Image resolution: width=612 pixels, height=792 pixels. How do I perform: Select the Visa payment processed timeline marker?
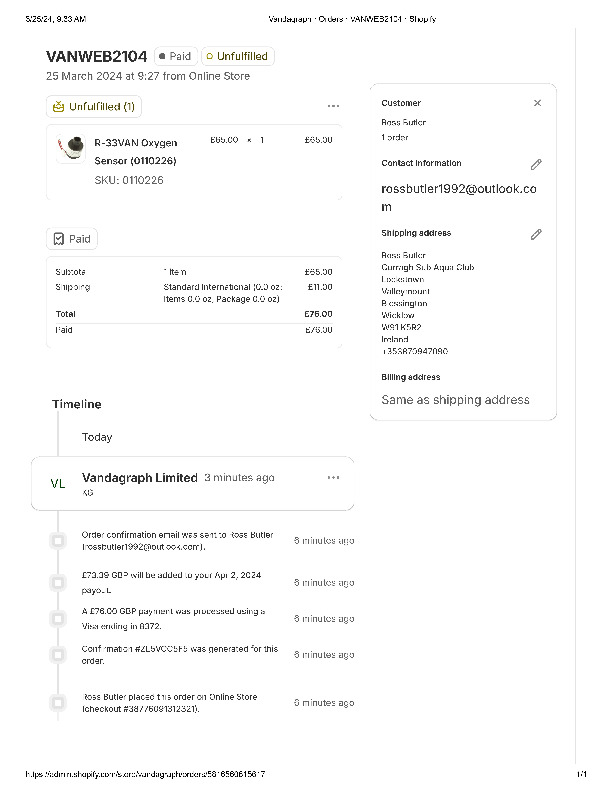58,618
